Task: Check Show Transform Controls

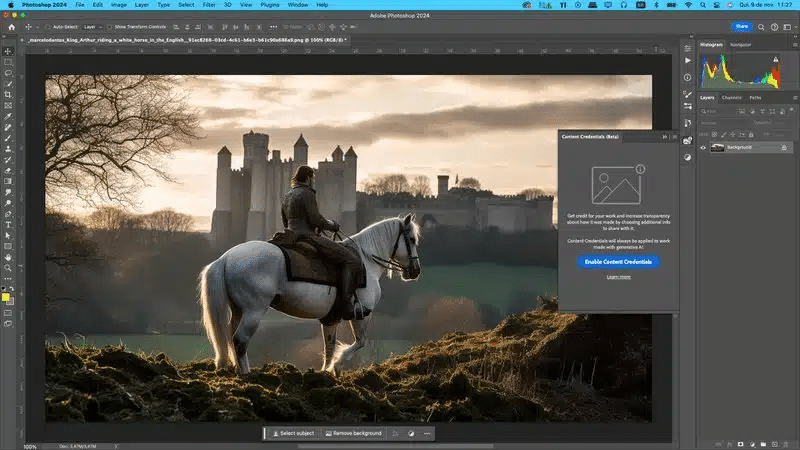Action: point(110,26)
